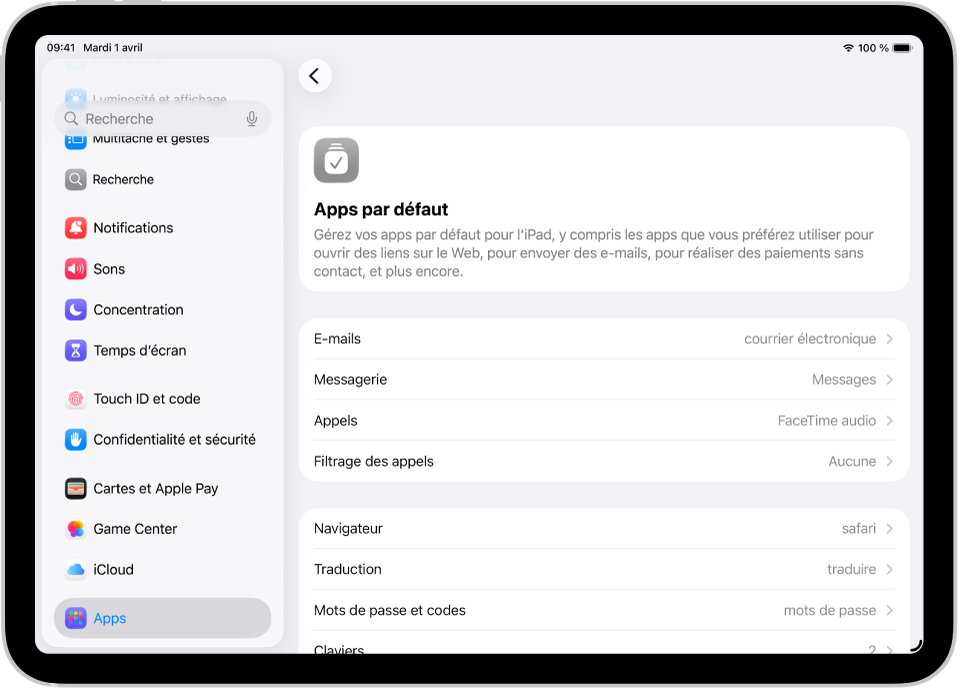963x689 pixels.
Task: Select Apps in the sidebar
Action: point(110,618)
